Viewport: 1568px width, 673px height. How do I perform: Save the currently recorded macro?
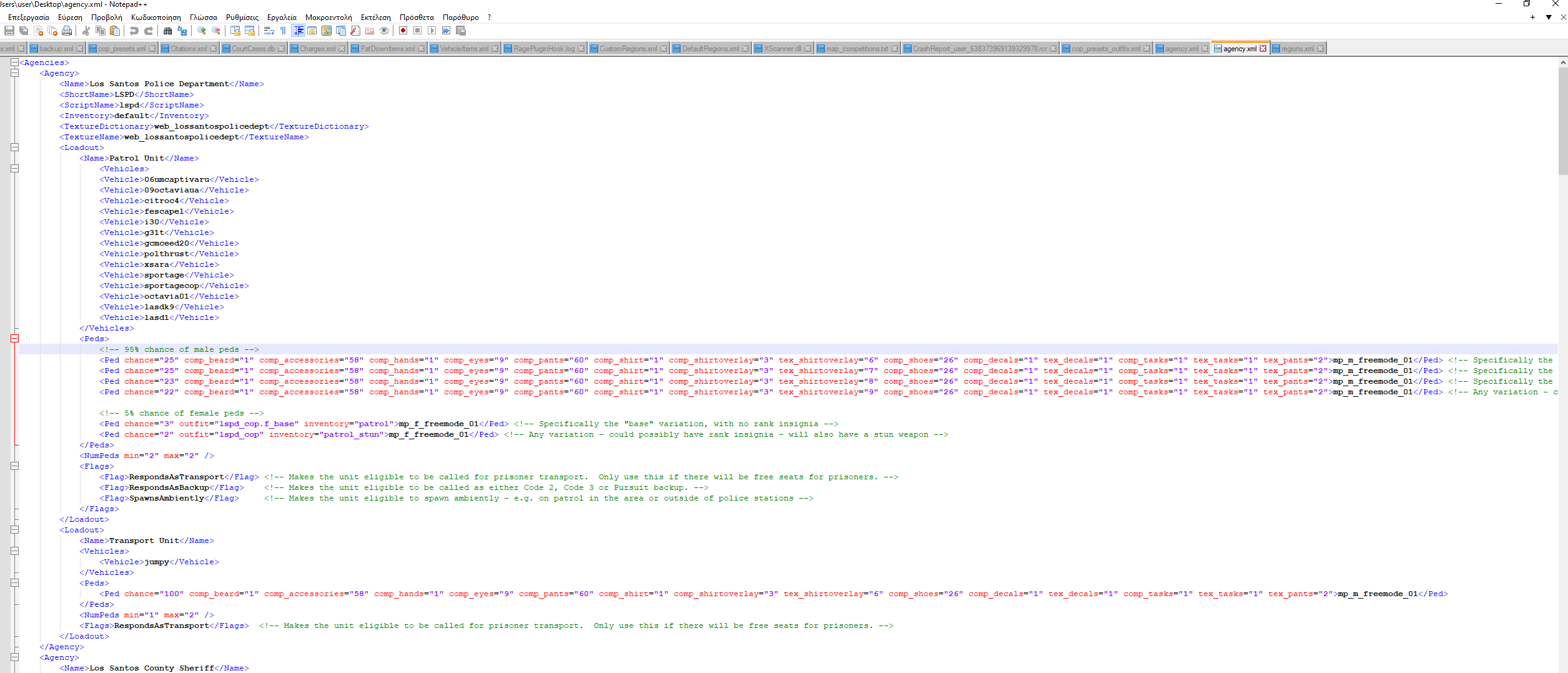(461, 31)
